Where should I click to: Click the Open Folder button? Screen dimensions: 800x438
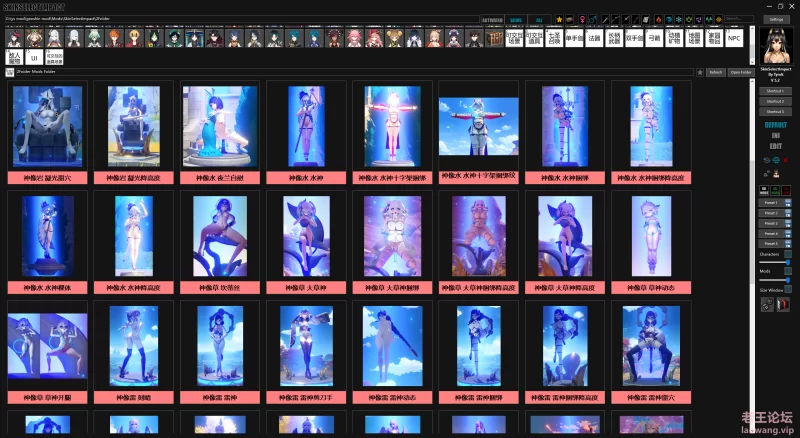click(x=740, y=72)
